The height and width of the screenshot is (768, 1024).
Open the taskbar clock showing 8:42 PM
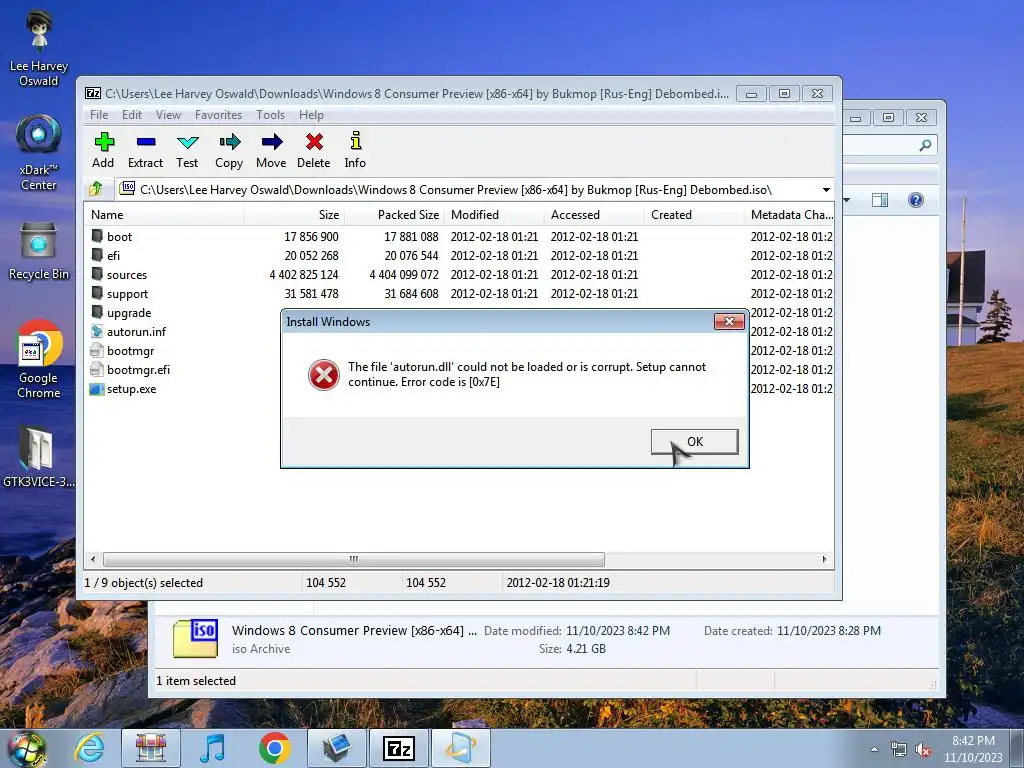tap(973, 749)
